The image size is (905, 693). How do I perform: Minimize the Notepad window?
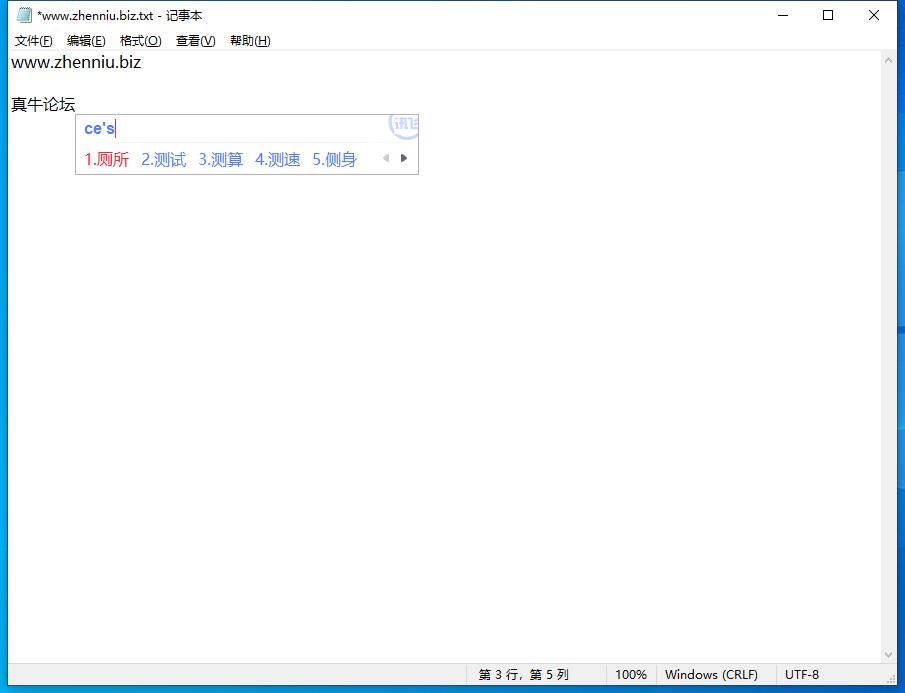(x=783, y=16)
